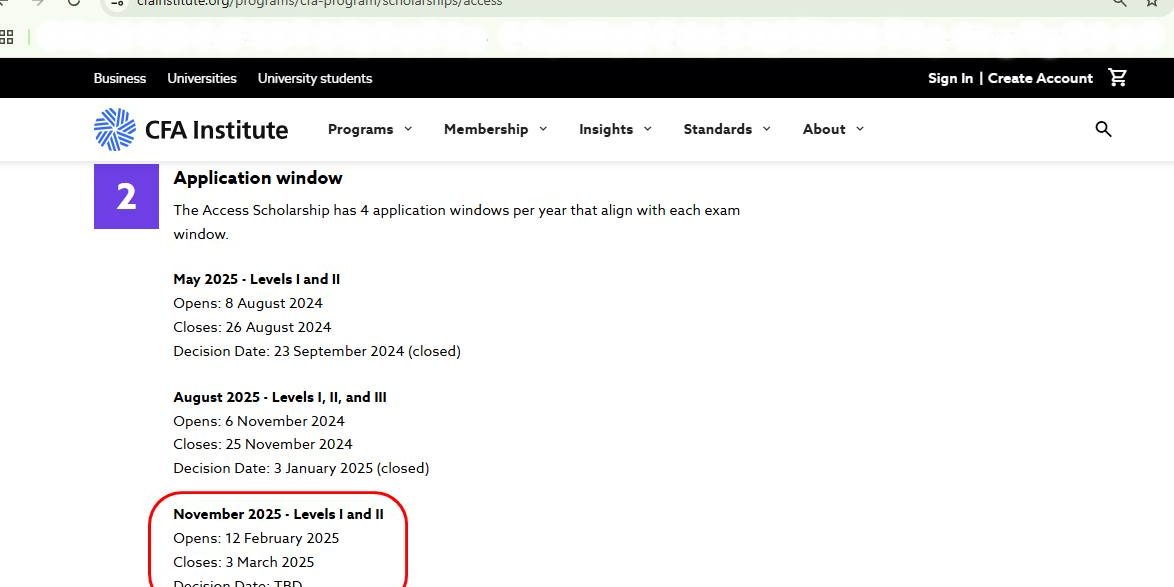This screenshot has width=1174, height=587.
Task: Open the shopping cart icon
Action: coord(1118,78)
